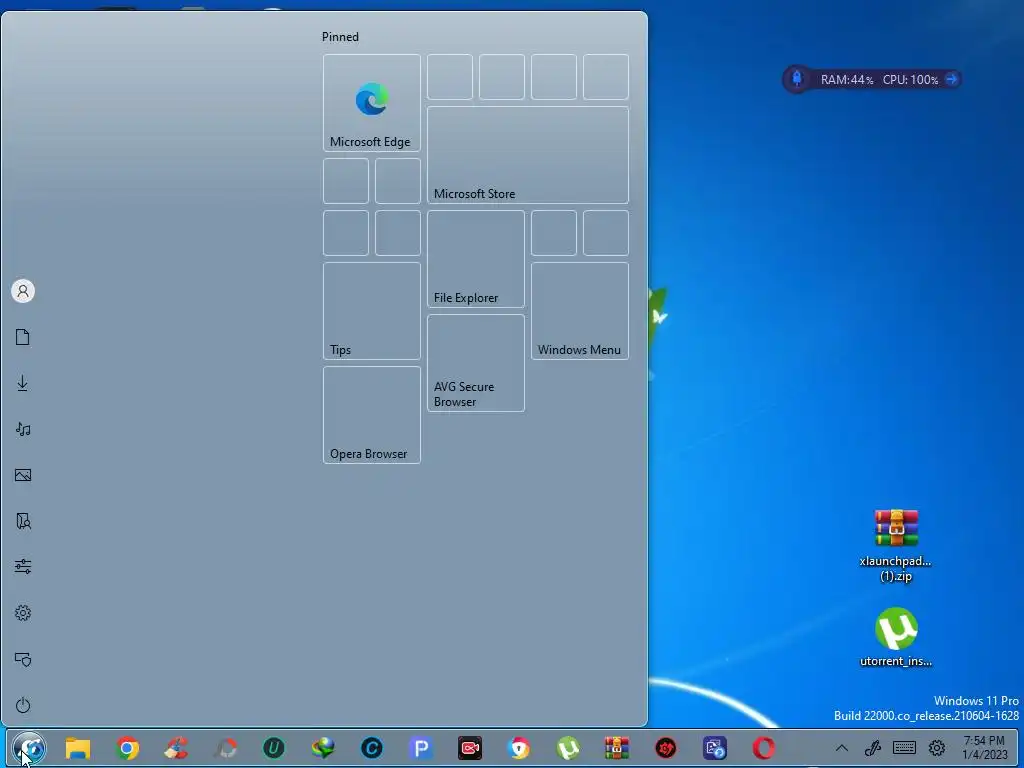Screen dimensions: 1024x768
Task: Click the file search icon in sidebar
Action: click(23, 521)
